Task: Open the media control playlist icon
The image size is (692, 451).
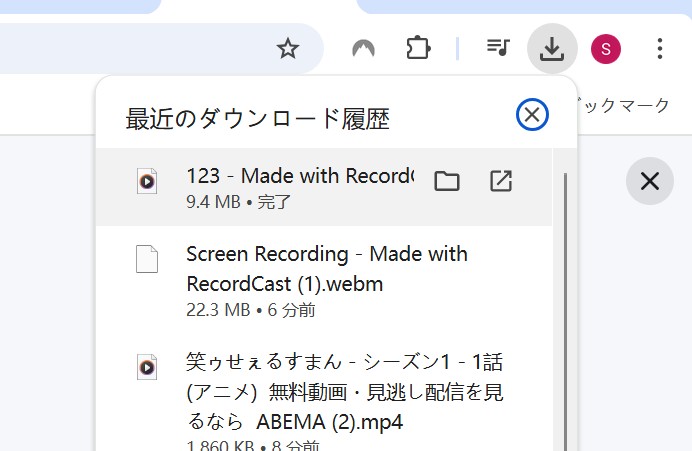Action: tap(498, 48)
